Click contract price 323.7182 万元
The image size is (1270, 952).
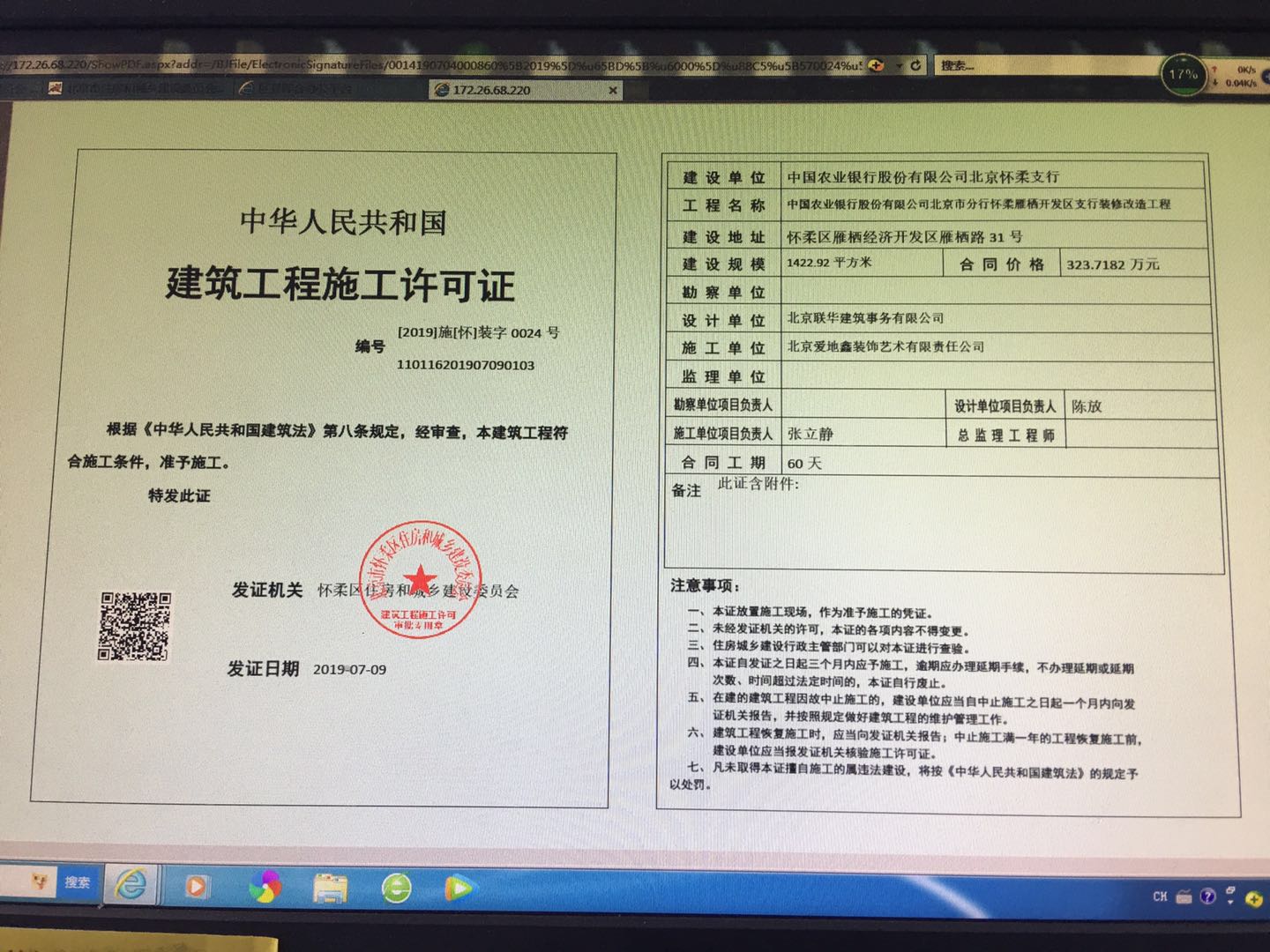coord(1113,264)
